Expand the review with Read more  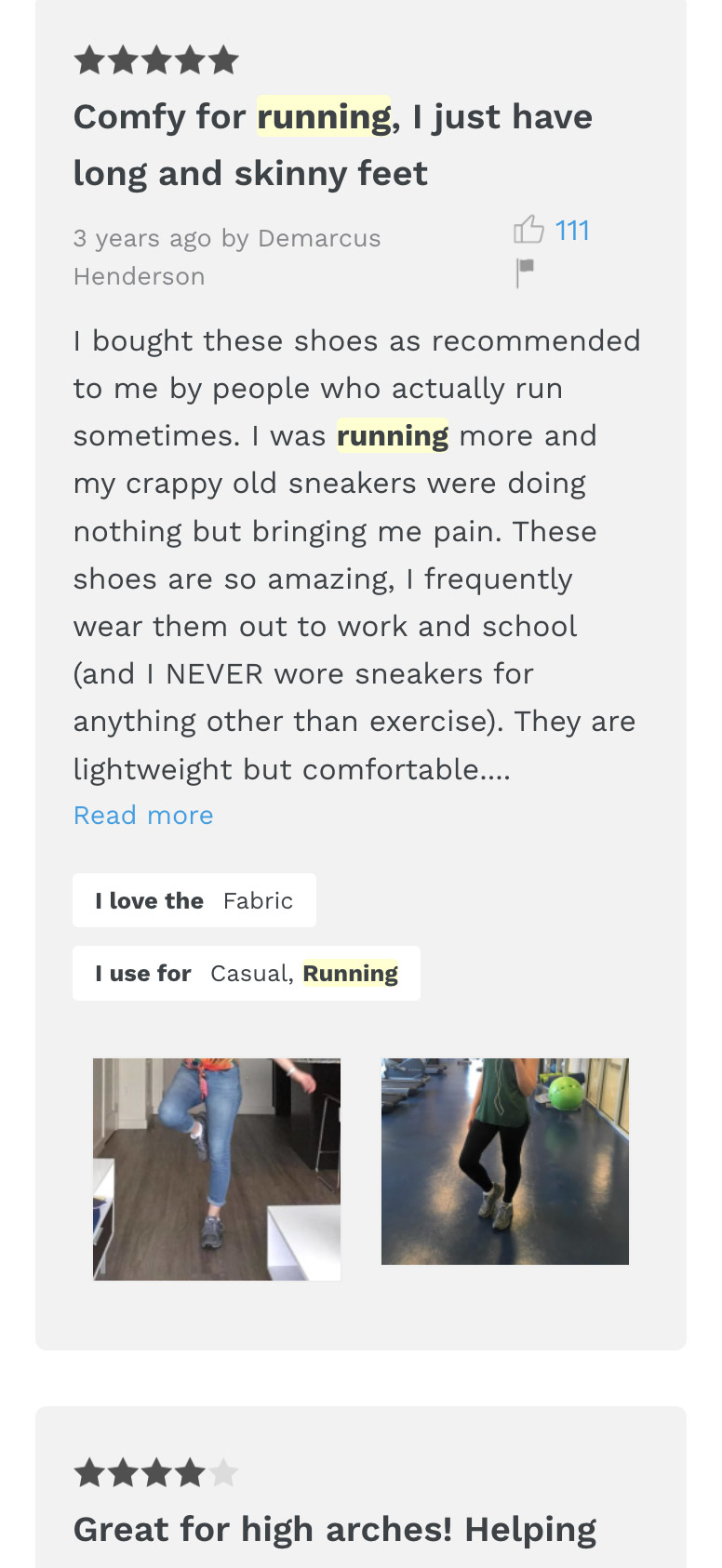[143, 816]
